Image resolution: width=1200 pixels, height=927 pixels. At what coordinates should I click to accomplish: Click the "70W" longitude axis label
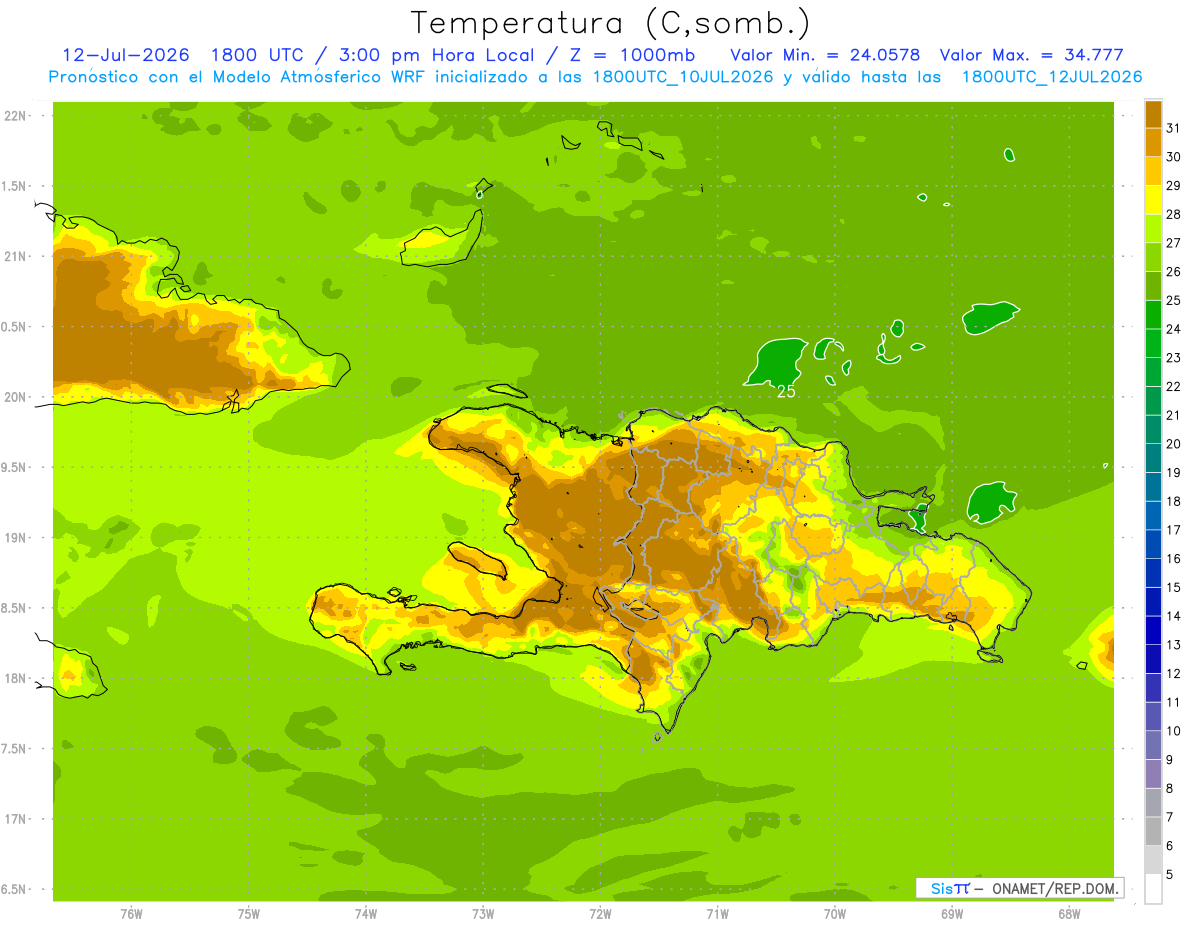(835, 914)
